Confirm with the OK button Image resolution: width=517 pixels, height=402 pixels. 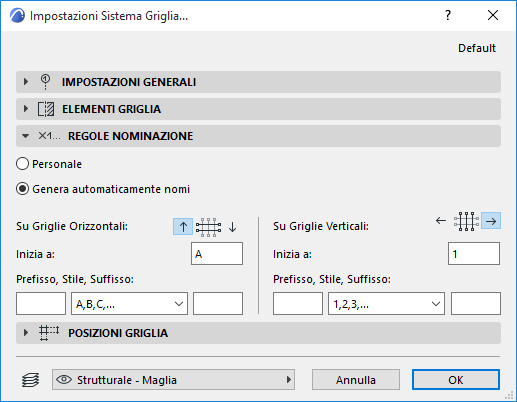[x=456, y=380]
